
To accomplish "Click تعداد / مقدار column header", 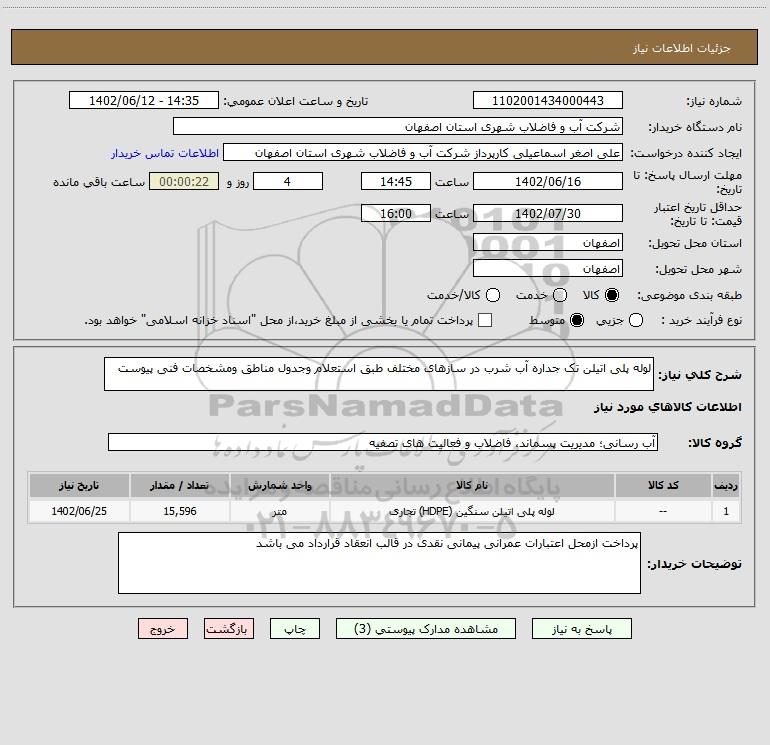I will tap(180, 486).
